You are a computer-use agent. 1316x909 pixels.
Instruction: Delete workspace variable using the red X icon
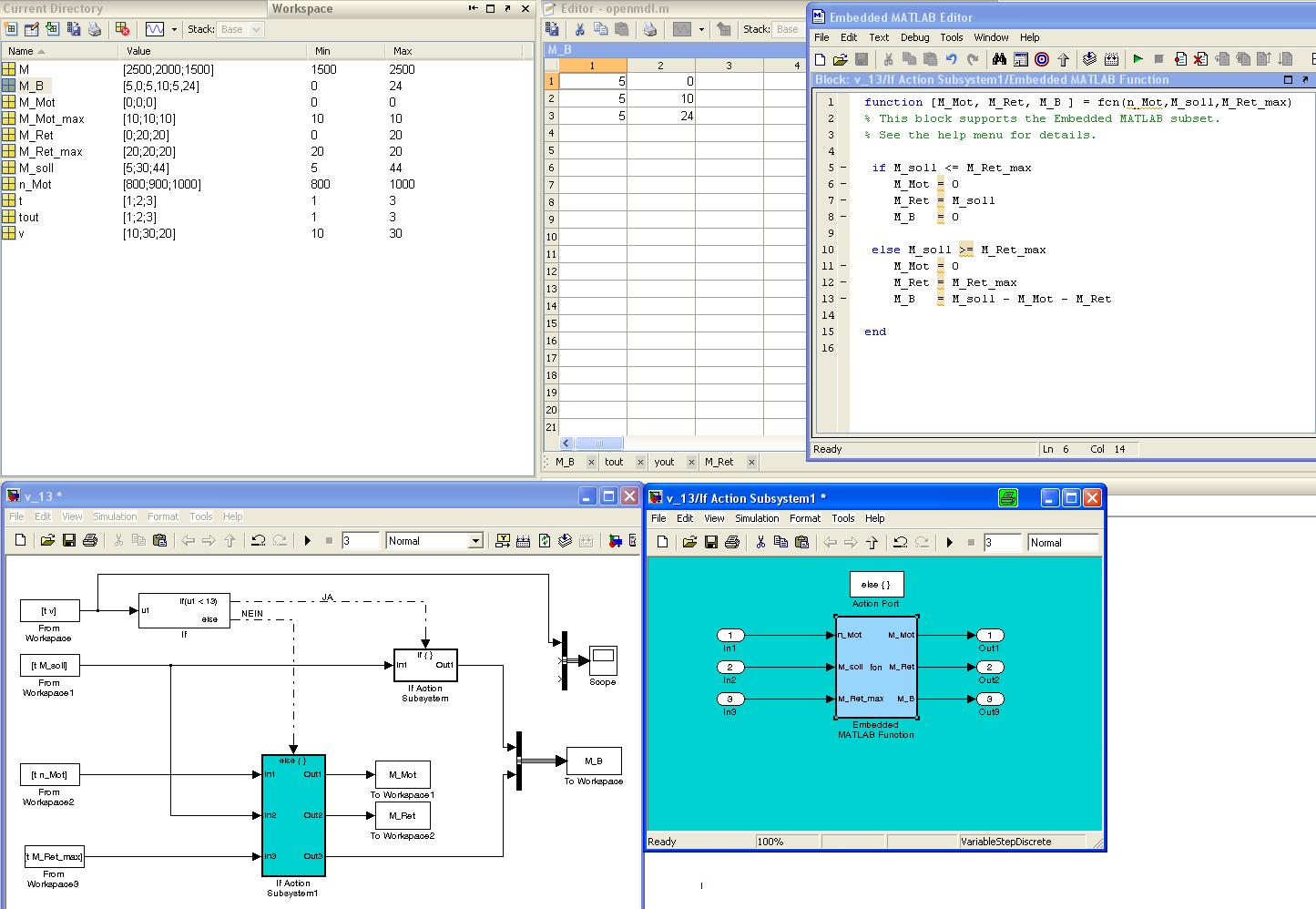(x=122, y=29)
